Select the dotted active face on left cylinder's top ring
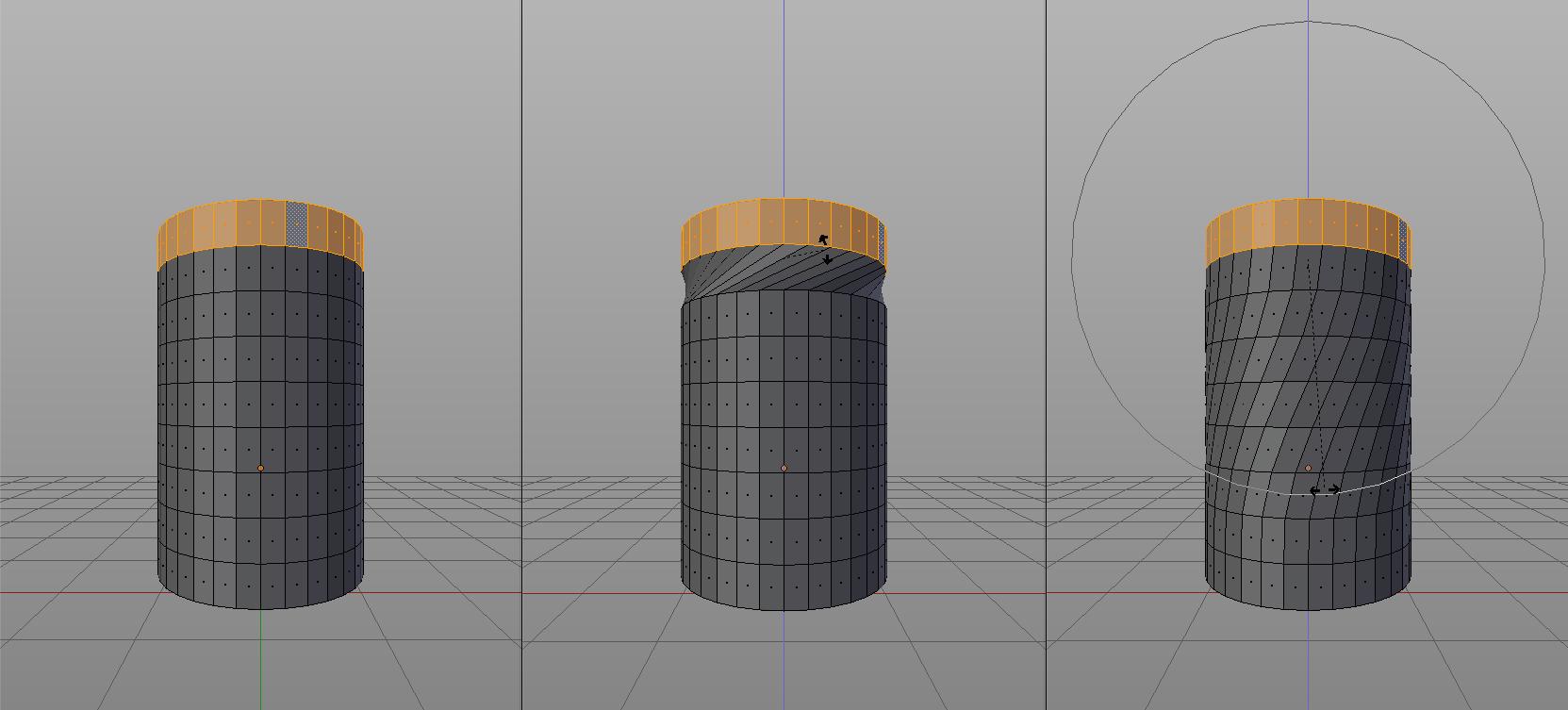 point(297,223)
